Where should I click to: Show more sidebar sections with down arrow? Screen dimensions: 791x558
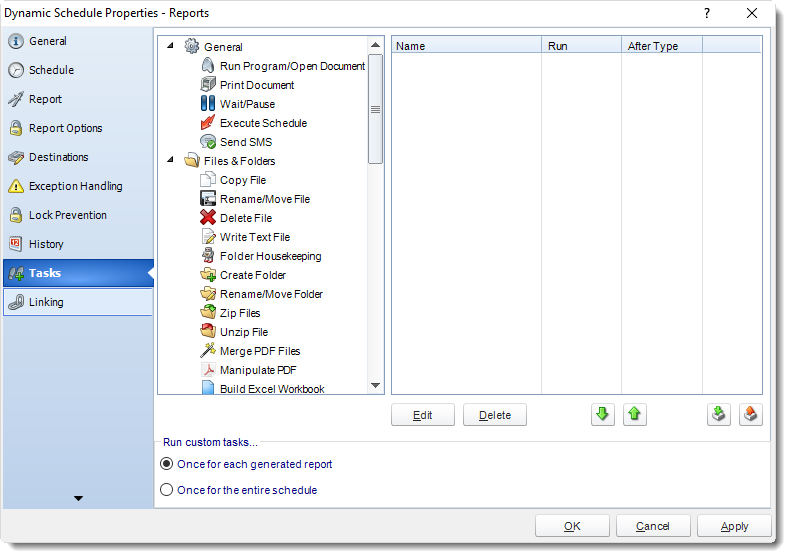(78, 498)
